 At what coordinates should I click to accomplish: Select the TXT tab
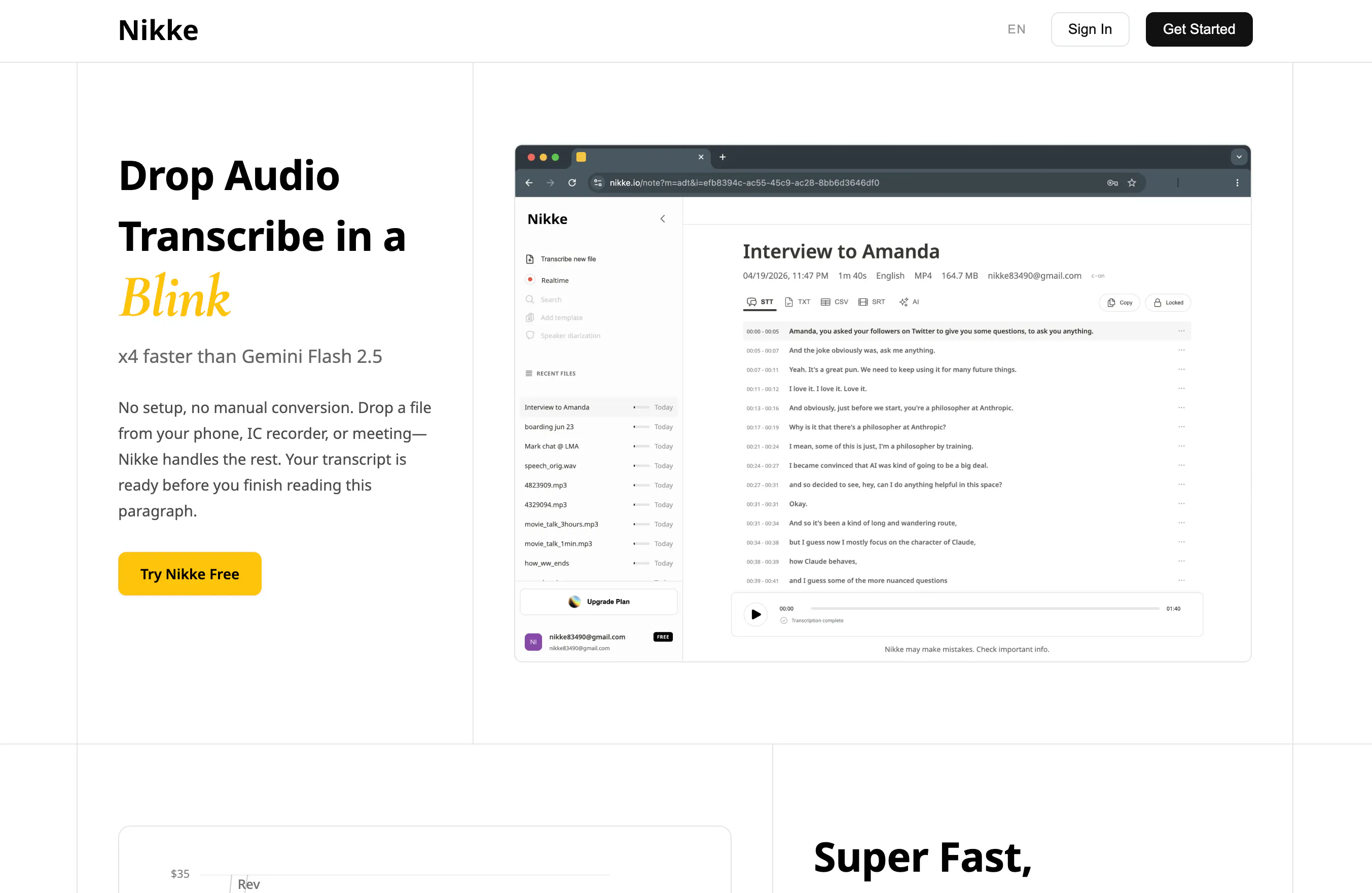click(x=797, y=302)
